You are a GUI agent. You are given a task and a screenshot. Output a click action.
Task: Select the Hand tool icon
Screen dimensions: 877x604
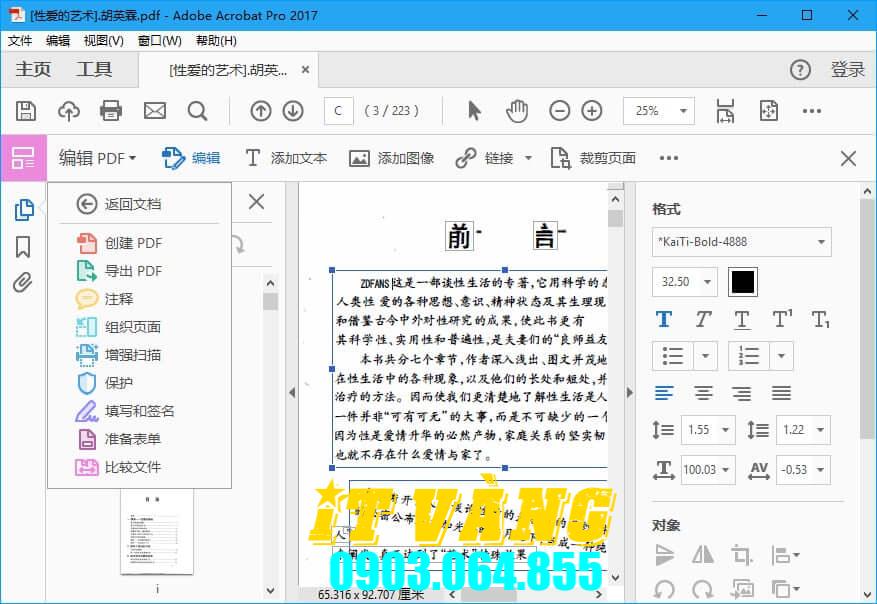pos(517,111)
